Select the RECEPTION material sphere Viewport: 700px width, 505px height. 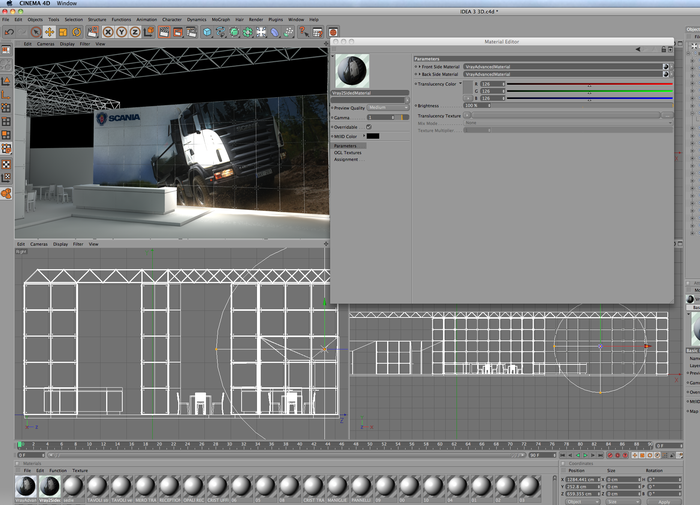pyautogui.click(x=170, y=486)
